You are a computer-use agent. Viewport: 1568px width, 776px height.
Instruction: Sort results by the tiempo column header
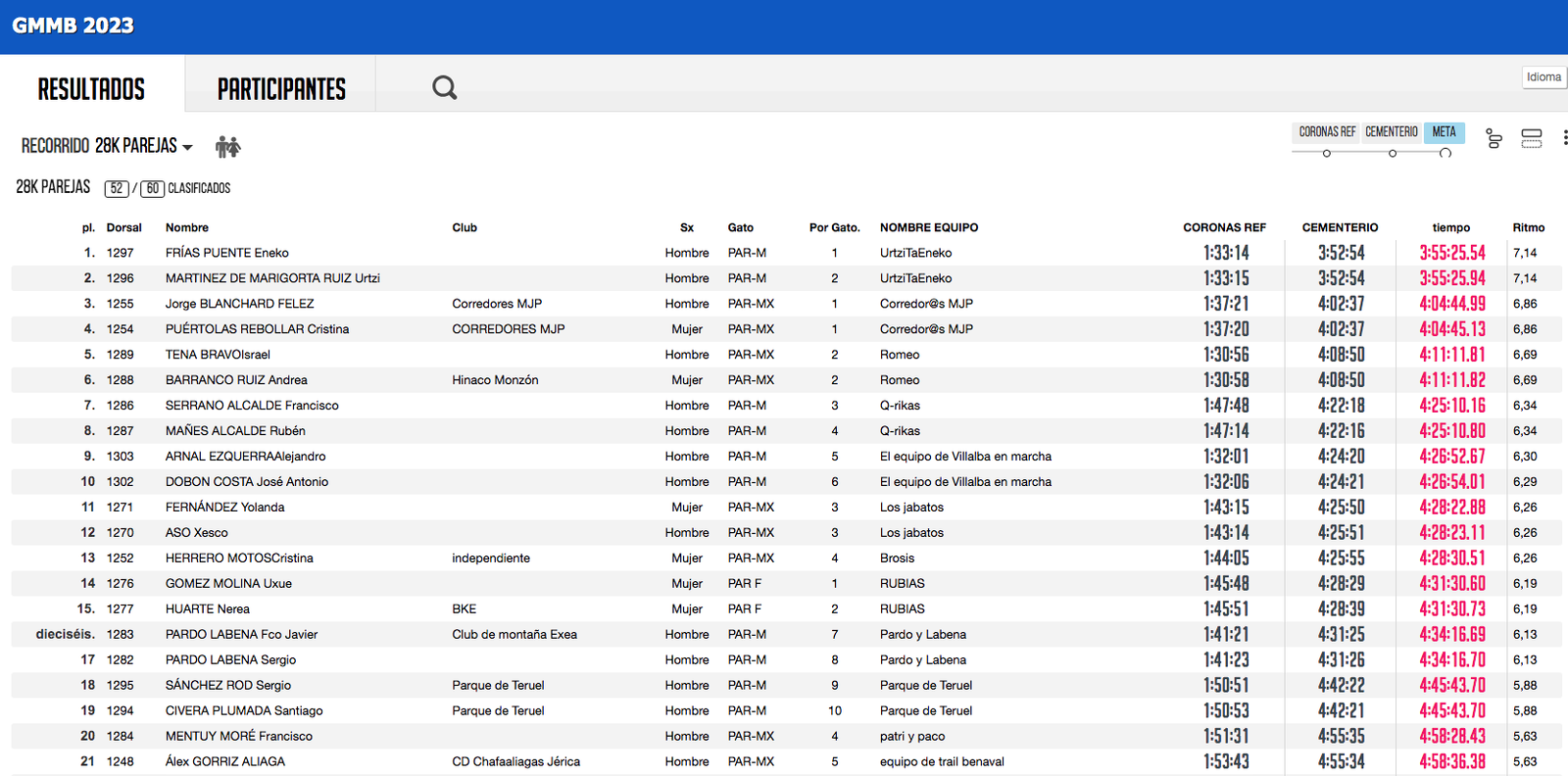click(x=1450, y=227)
